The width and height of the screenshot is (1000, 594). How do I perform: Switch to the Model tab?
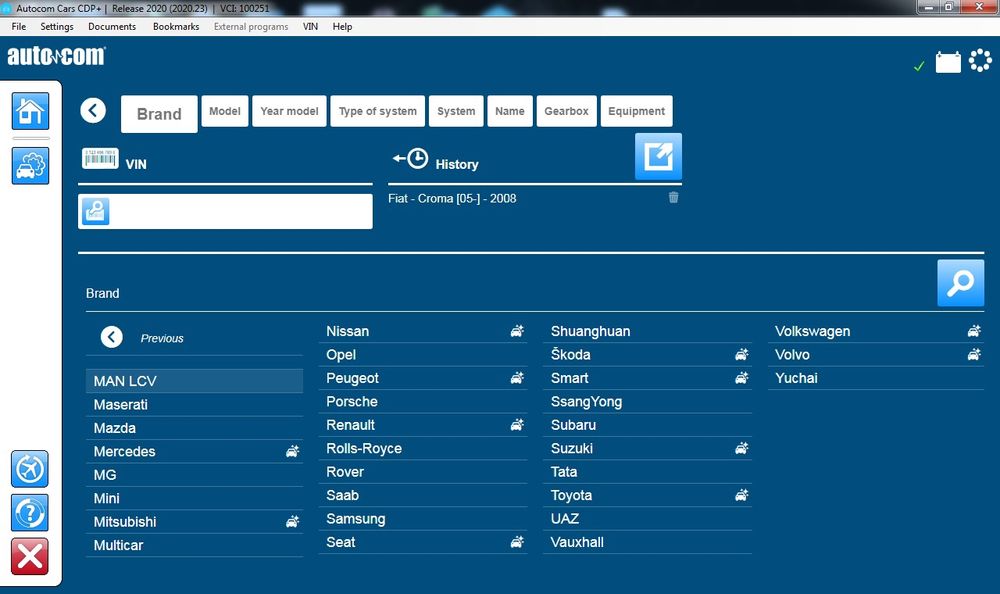tap(225, 111)
